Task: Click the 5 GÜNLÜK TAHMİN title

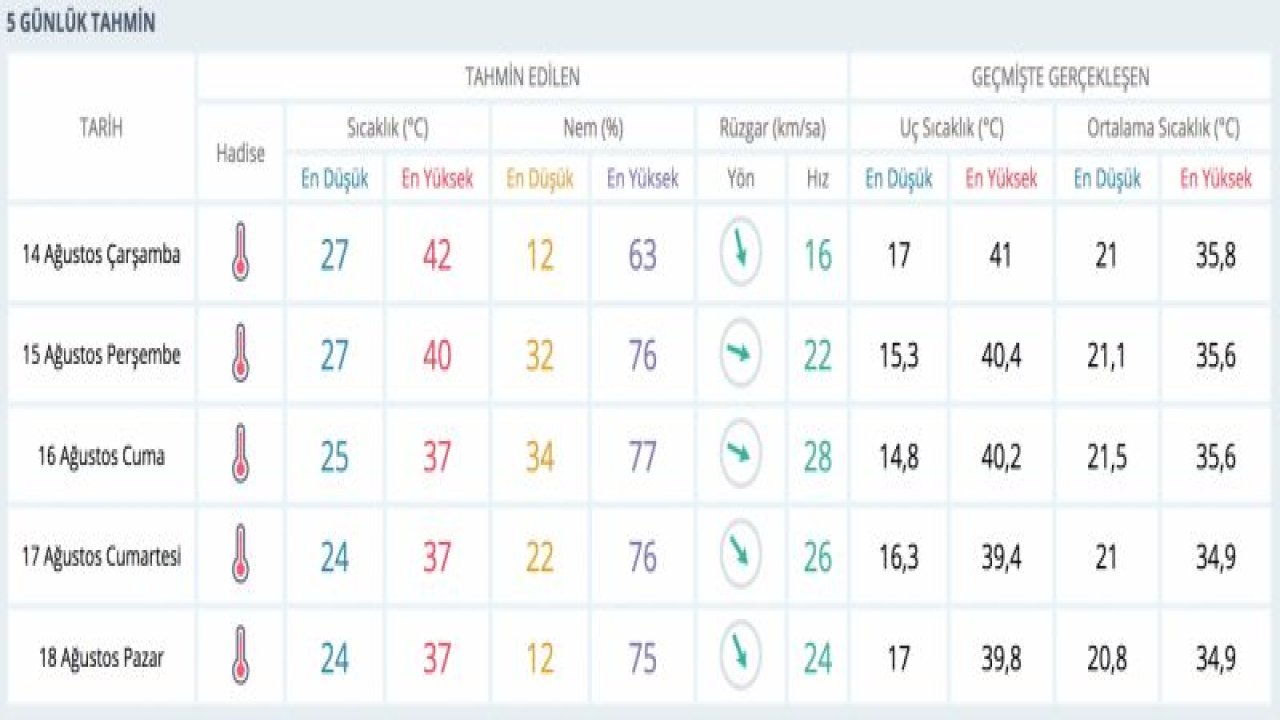Action: (81, 24)
